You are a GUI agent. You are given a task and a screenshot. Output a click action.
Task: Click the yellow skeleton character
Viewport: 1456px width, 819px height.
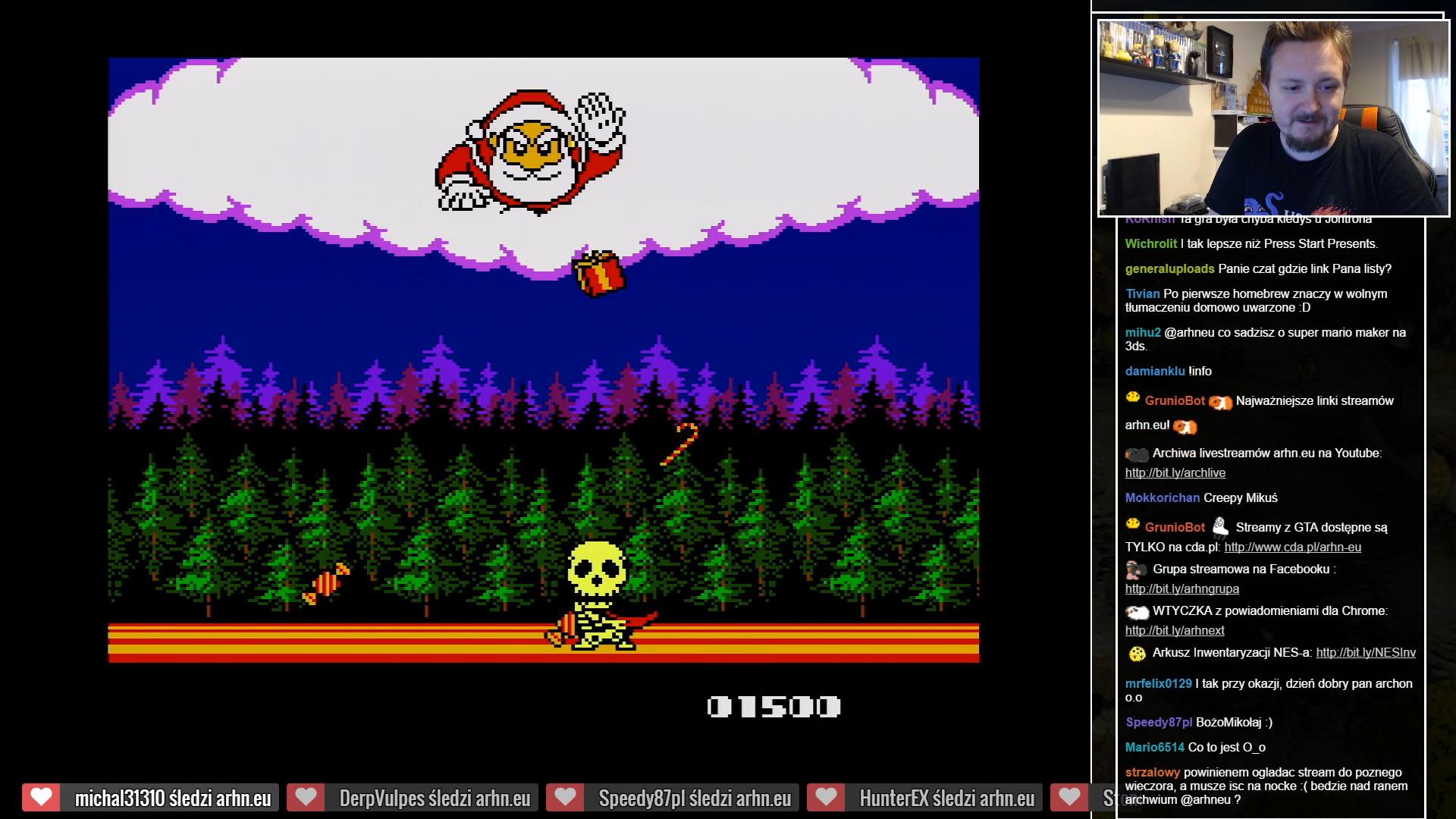599,597
